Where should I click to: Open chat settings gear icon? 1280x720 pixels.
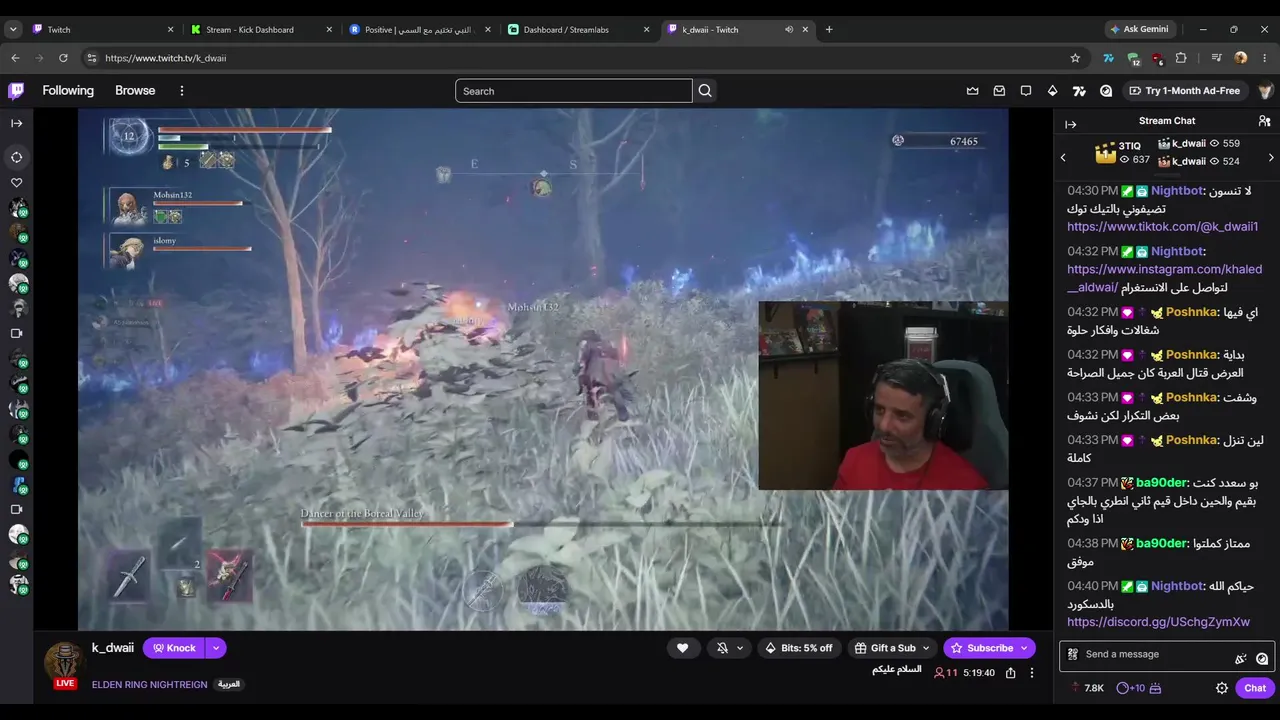pyautogui.click(x=1221, y=688)
